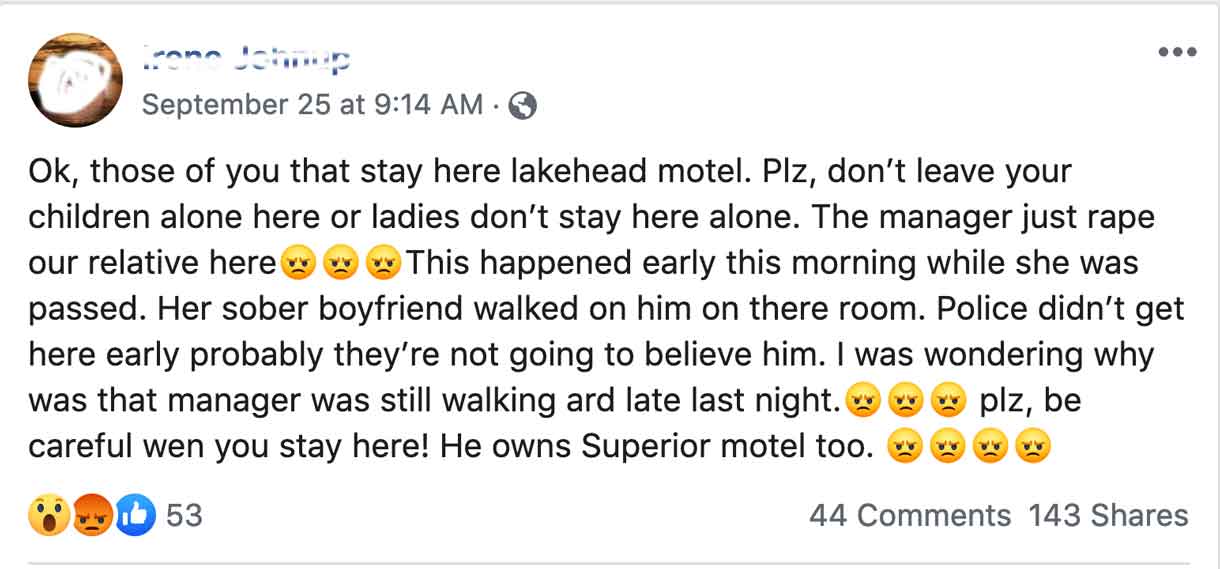Click first emoji right after "relative here"
Viewport: 1220px width, 569px height.
tap(298, 264)
